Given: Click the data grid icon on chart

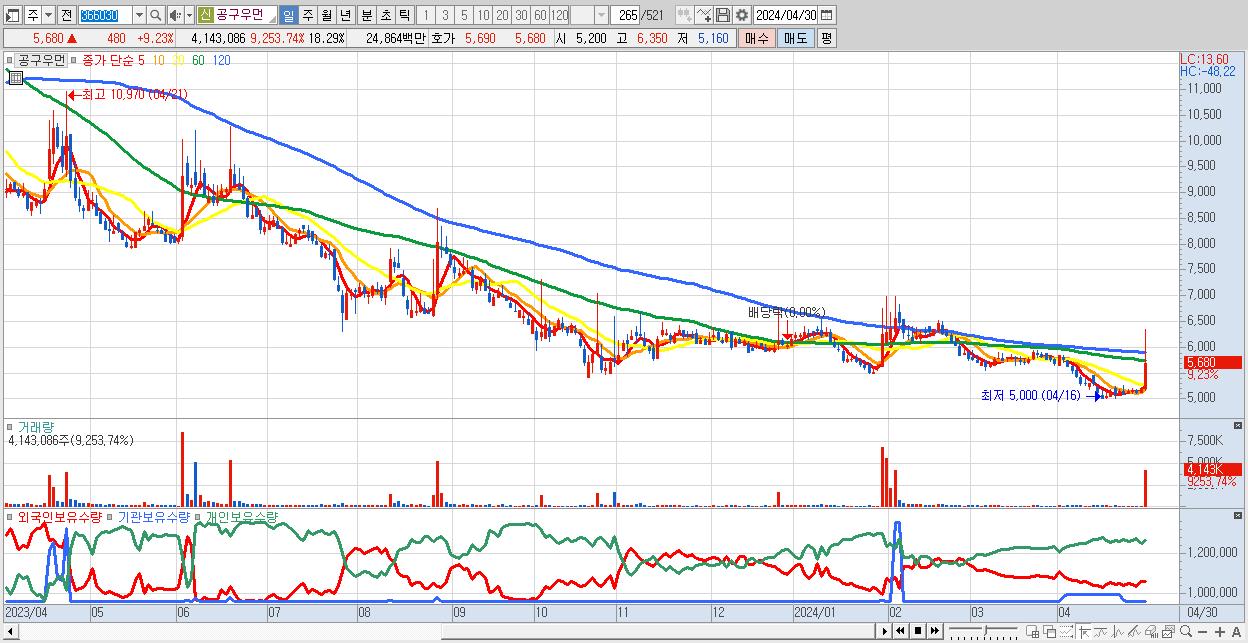Looking at the screenshot, I should 15,77.
